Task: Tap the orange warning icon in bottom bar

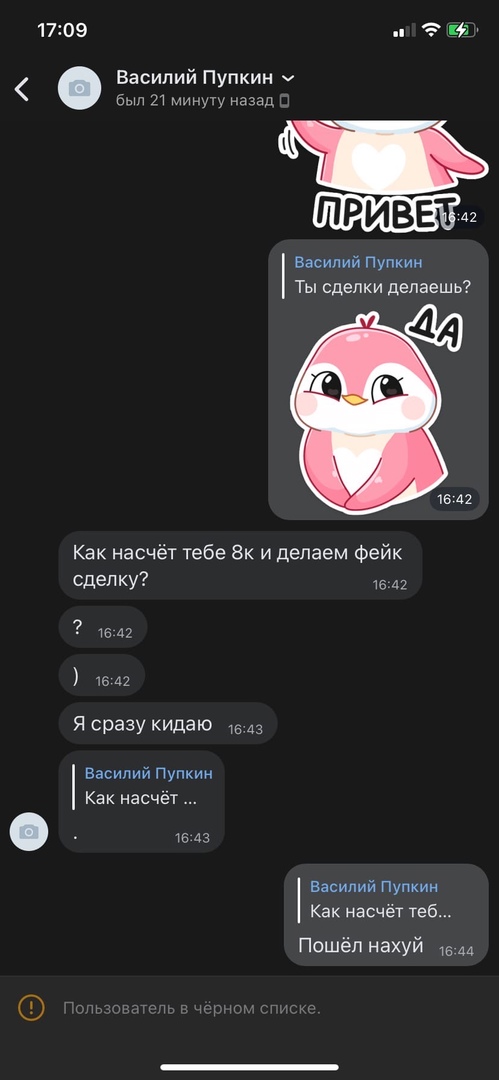Action: 31,1008
